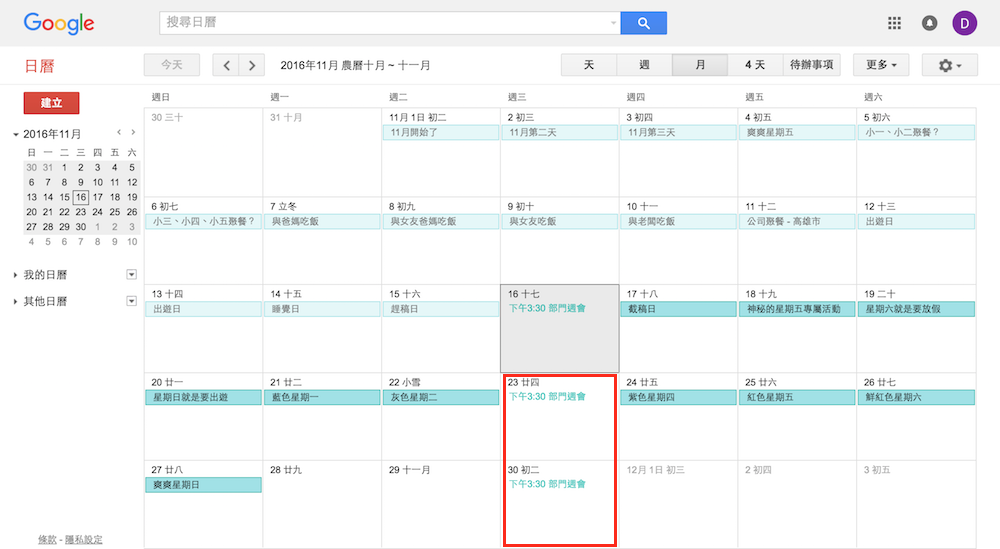Click mini calendar previous month arrow
Viewport: 1000px width, 549px height.
click(119, 133)
